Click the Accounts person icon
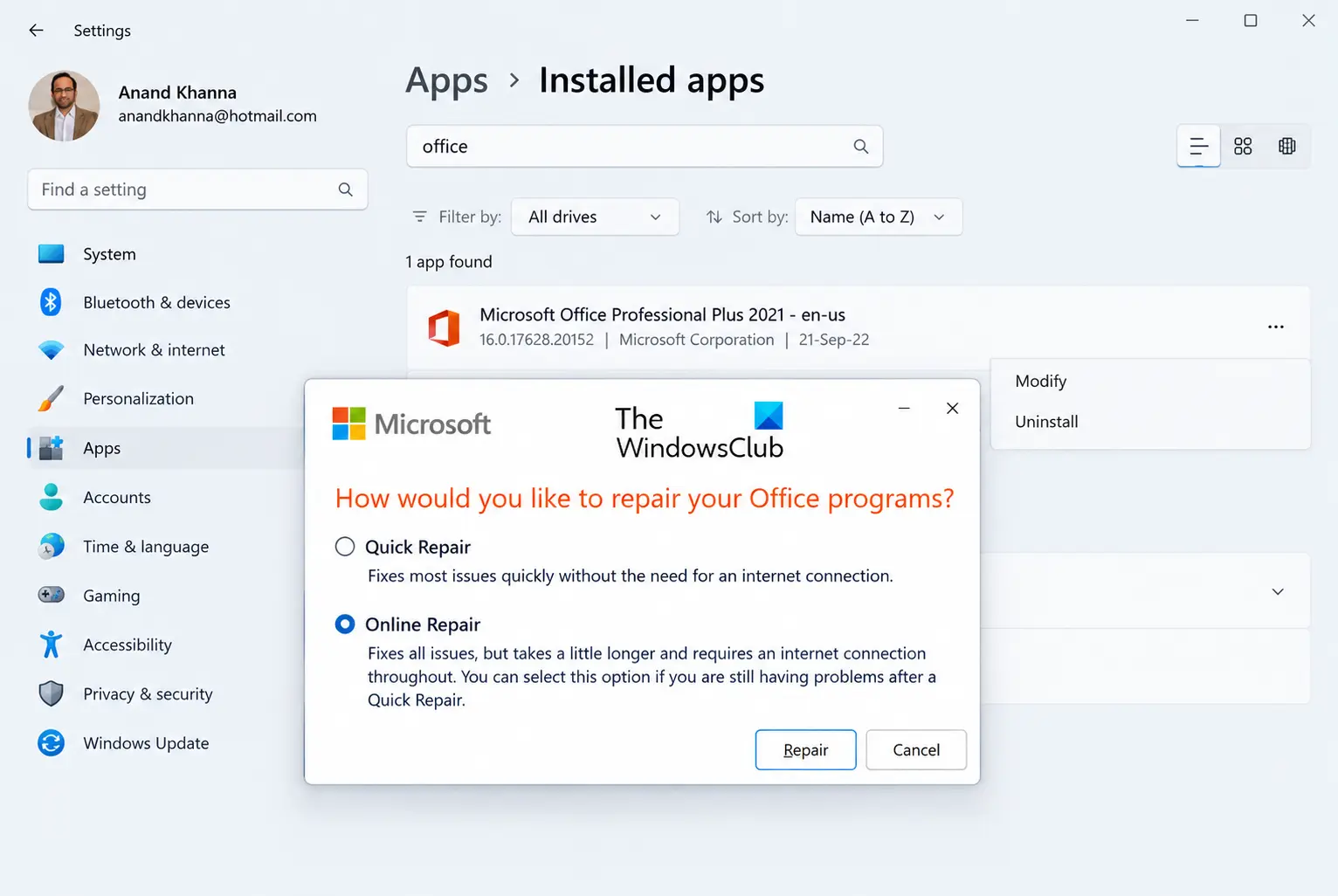 (x=52, y=497)
